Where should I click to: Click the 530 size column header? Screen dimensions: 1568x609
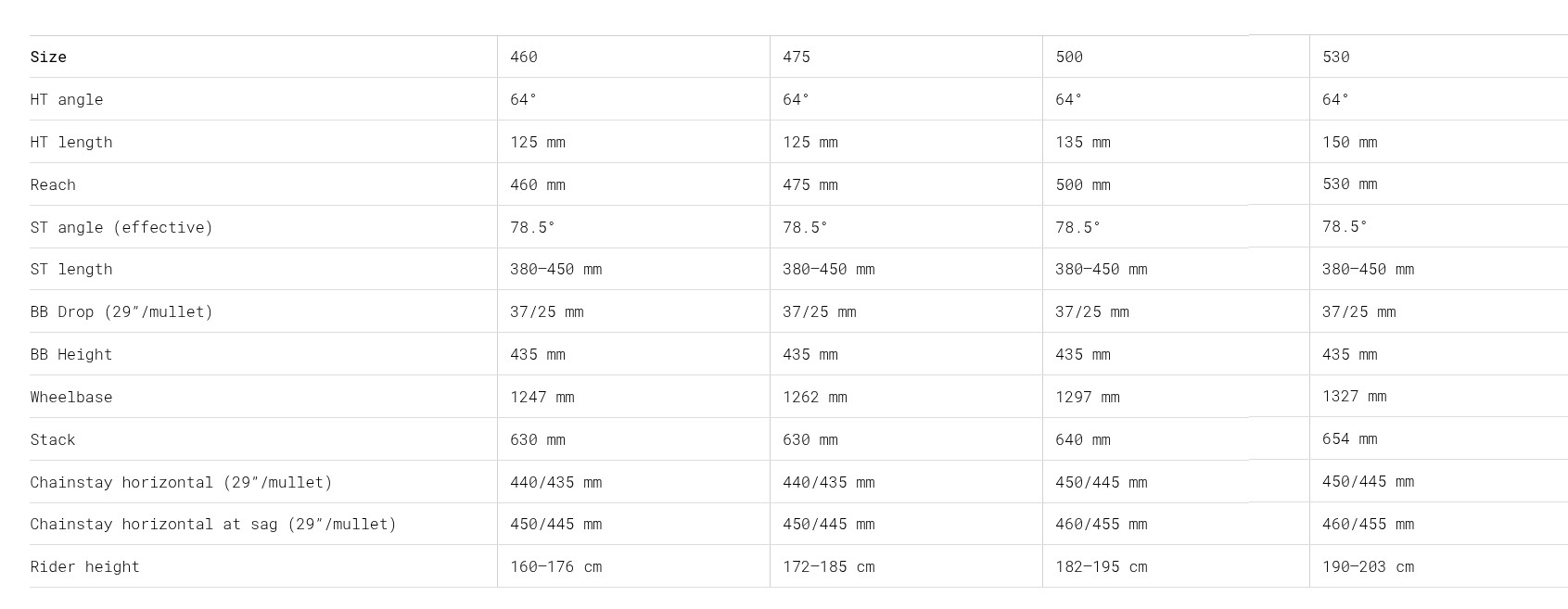1336,57
